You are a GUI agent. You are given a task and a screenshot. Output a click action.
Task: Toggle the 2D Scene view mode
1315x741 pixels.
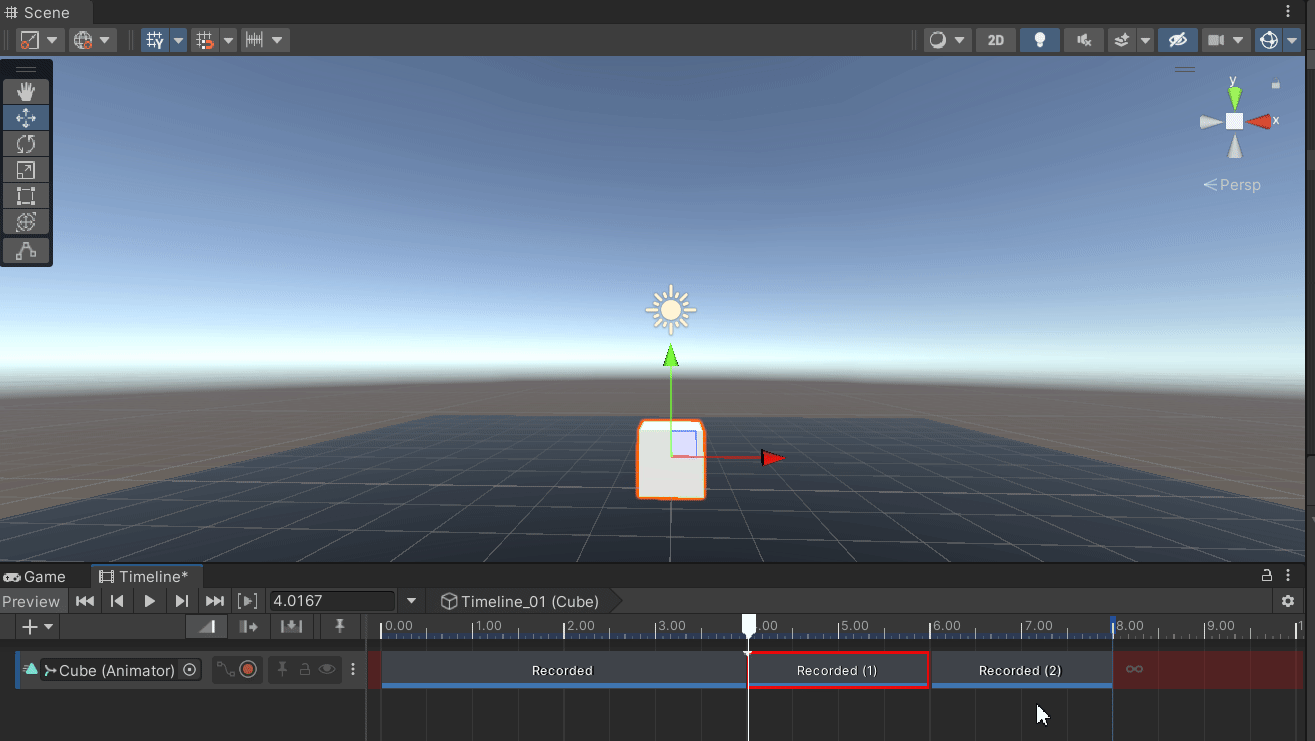[x=995, y=40]
